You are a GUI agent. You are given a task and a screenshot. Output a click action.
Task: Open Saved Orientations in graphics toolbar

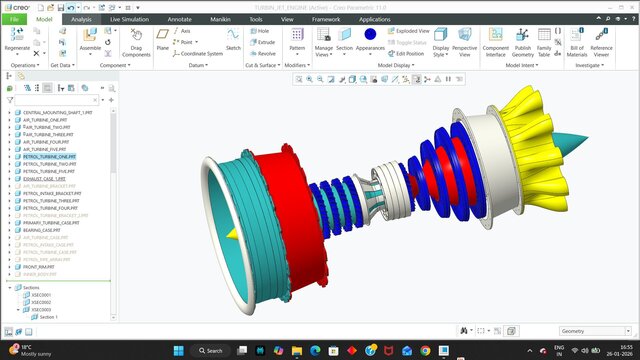point(363,79)
